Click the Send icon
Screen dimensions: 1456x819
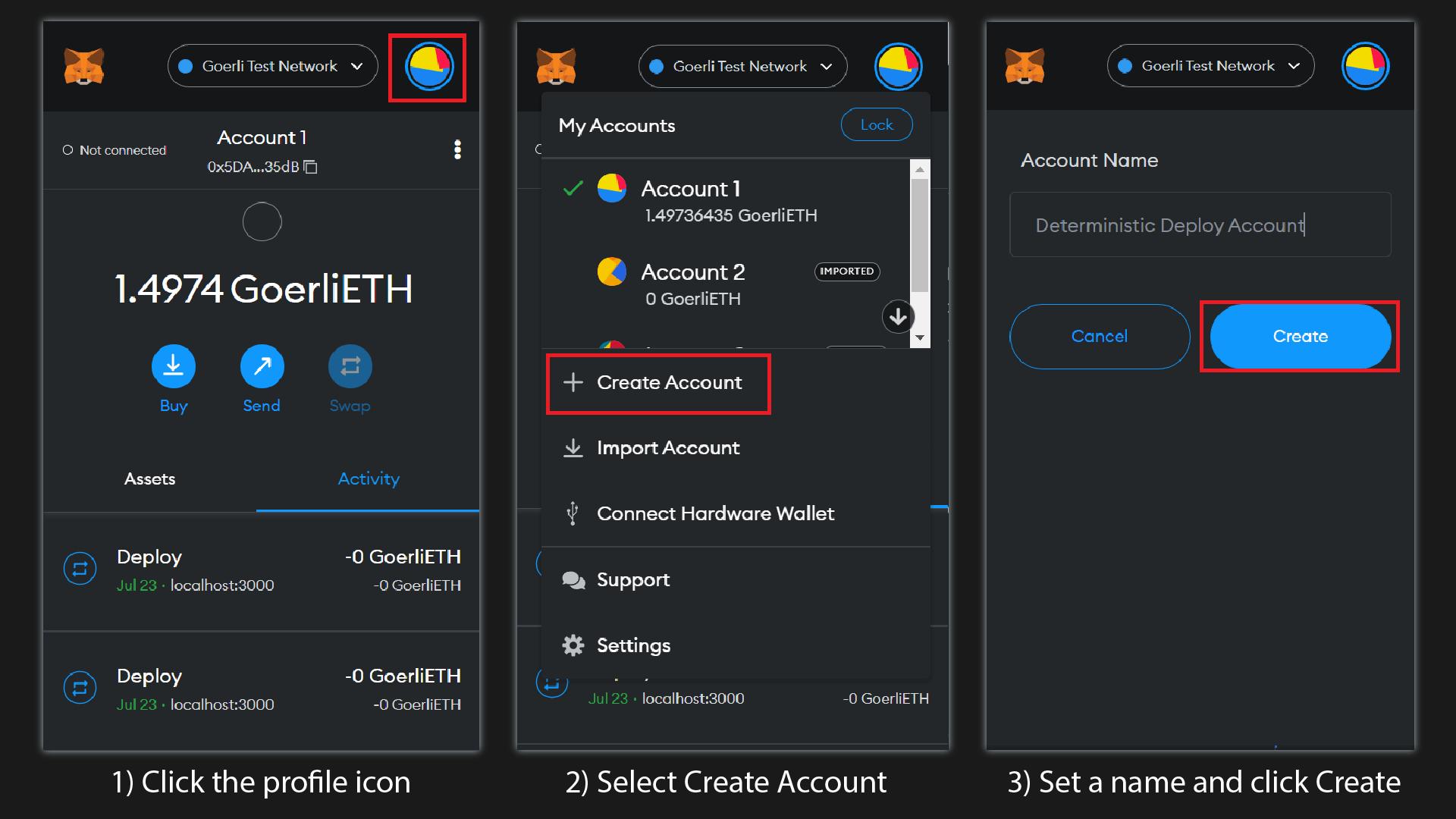pyautogui.click(x=261, y=366)
